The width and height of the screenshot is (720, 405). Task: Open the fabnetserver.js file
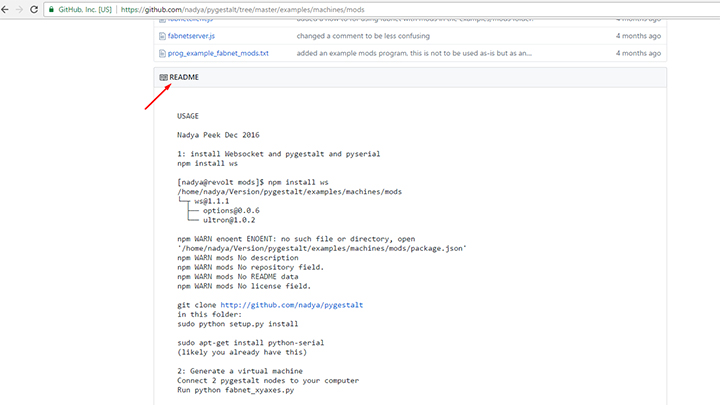[191, 36]
